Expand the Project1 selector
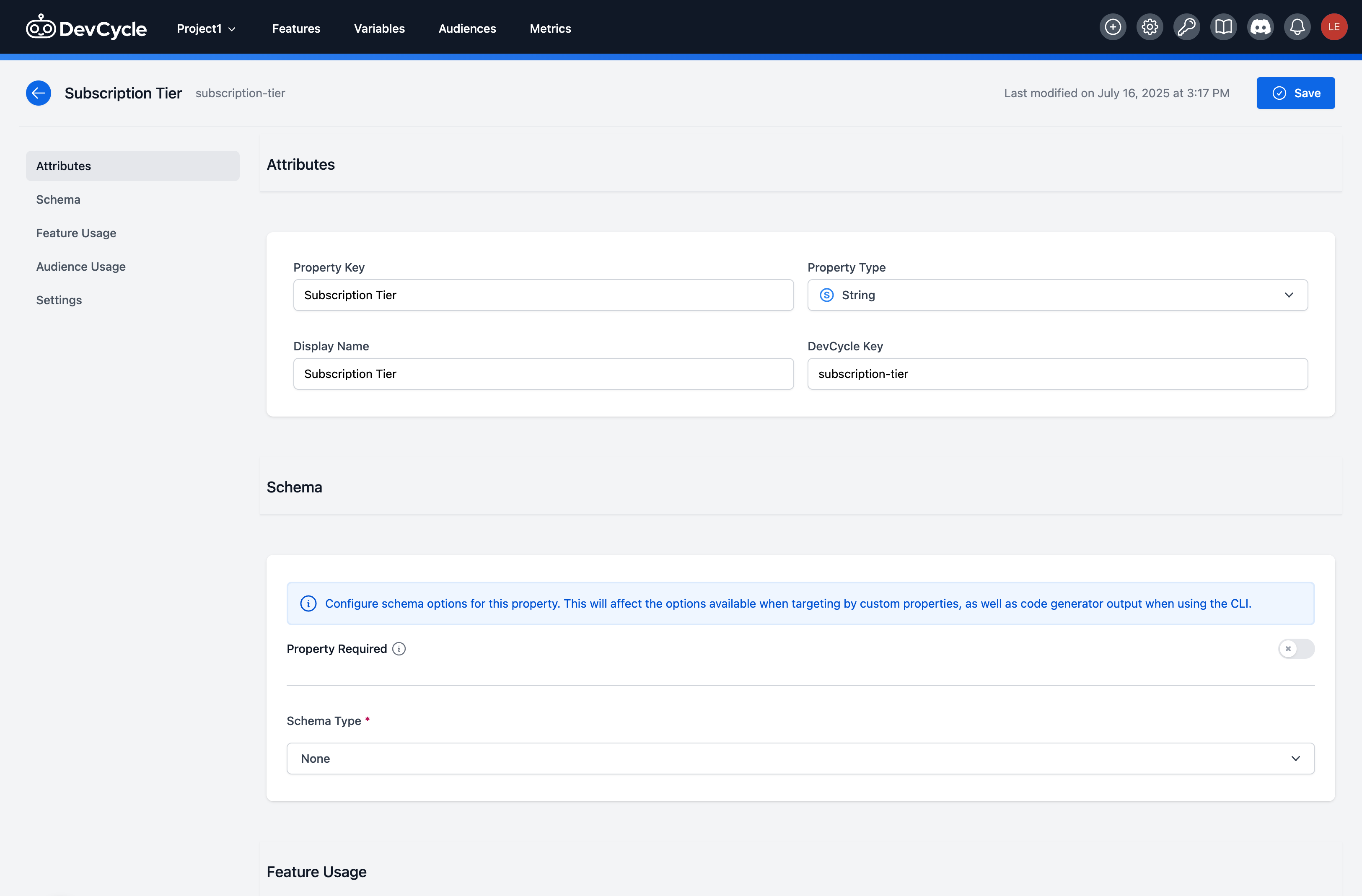 (x=205, y=28)
